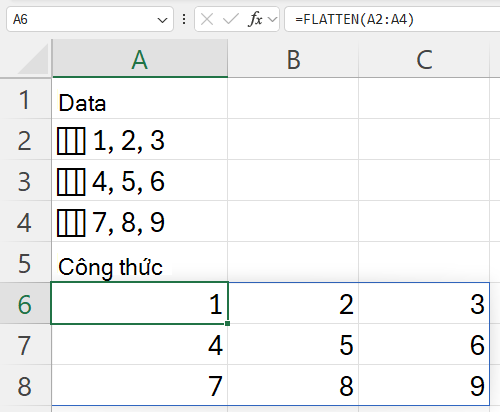This screenshot has height=412, width=500.
Task: Click the Select All corner triangle
Action: pyautogui.click(x=33, y=59)
